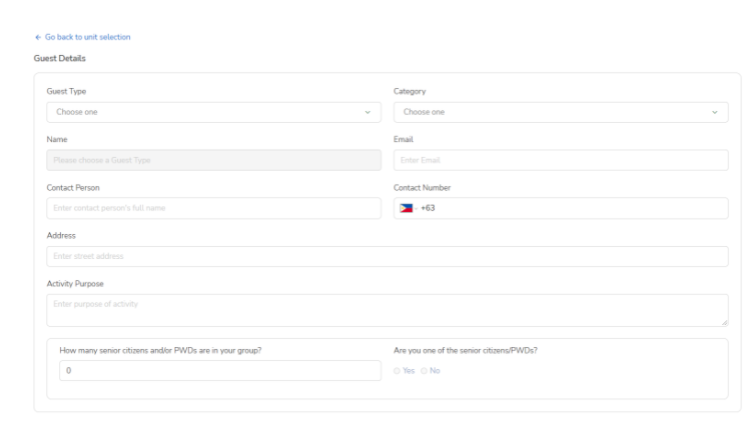
Task: Click the disabled Name field
Action: pos(213,160)
